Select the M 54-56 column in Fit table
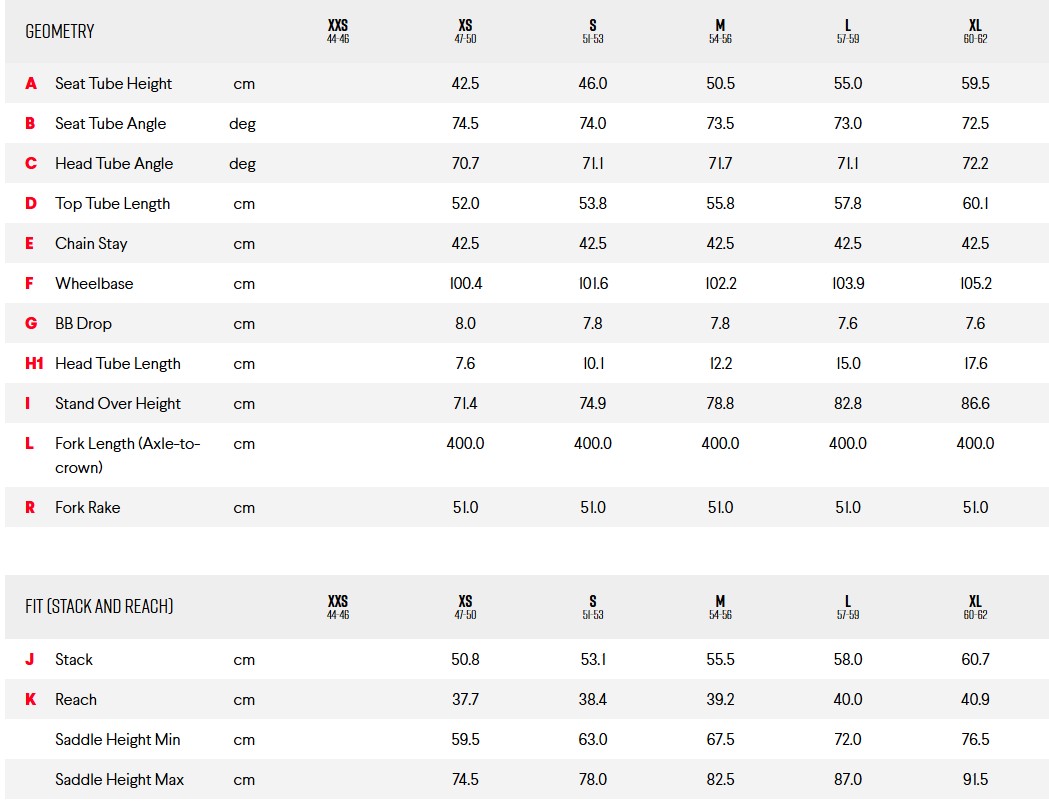This screenshot has height=802, width=1049. pos(721,607)
